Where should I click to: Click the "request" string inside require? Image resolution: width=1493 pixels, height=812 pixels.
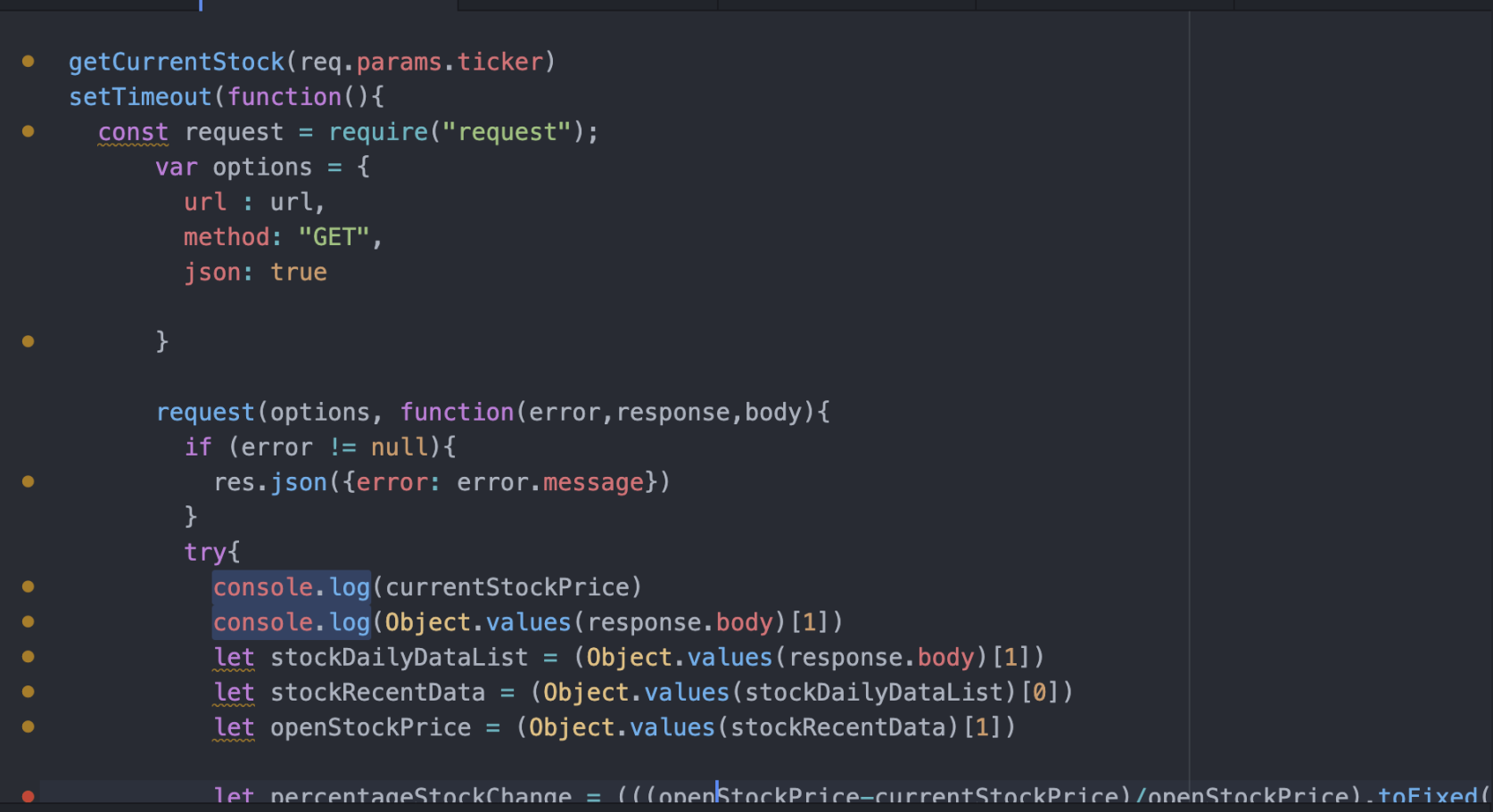(x=507, y=132)
